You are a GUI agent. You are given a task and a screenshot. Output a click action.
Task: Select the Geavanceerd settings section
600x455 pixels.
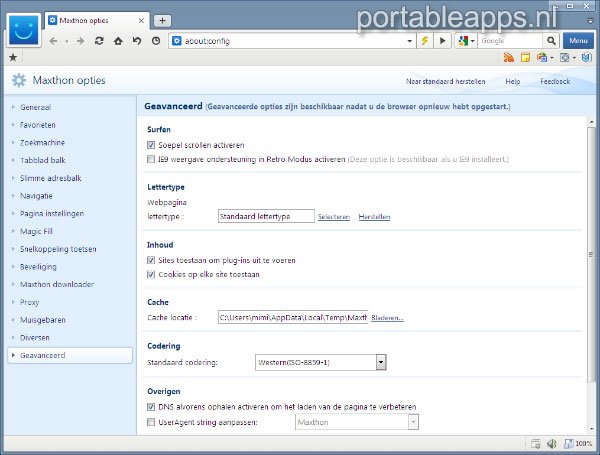point(70,355)
